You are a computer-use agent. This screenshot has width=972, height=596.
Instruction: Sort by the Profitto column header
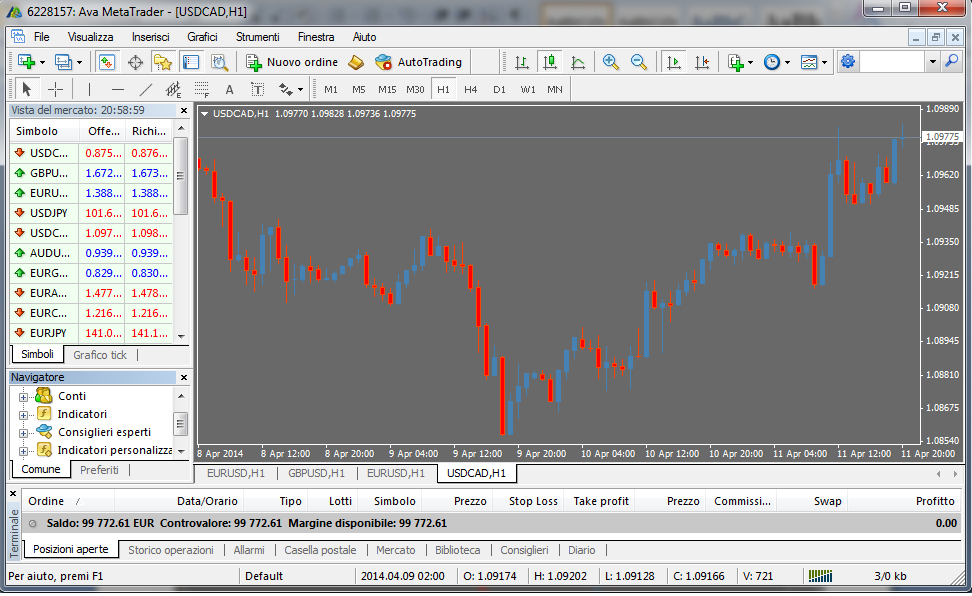pyautogui.click(x=905, y=501)
